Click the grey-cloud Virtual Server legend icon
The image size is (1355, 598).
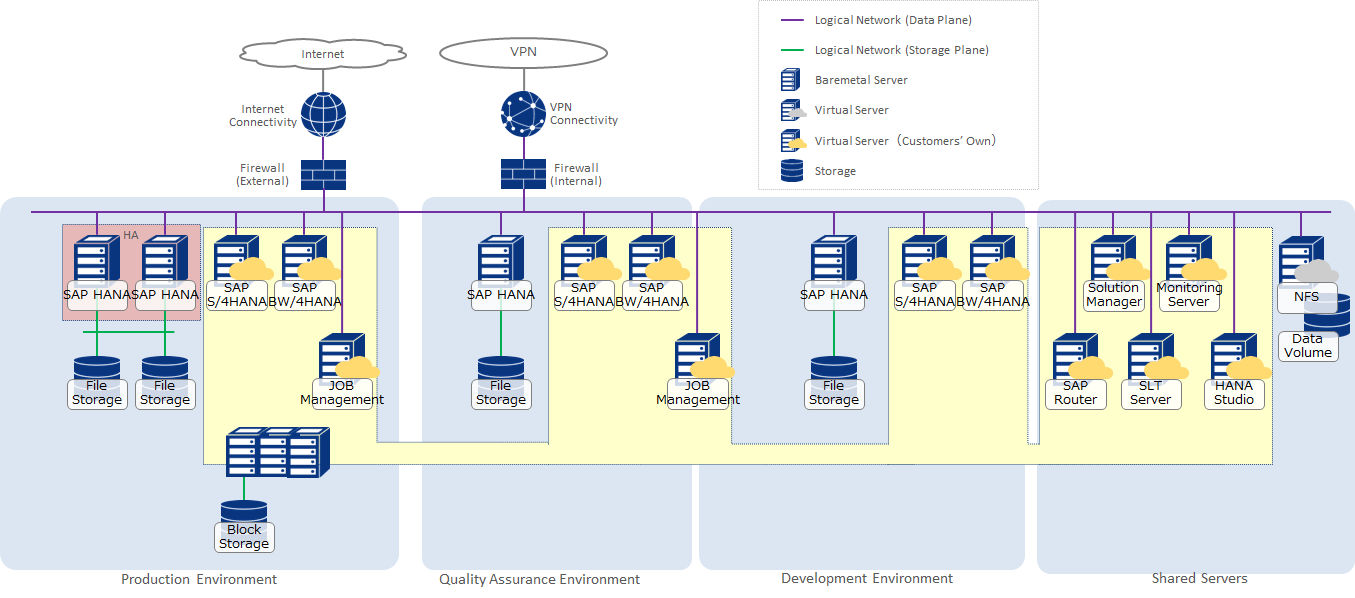[x=793, y=110]
